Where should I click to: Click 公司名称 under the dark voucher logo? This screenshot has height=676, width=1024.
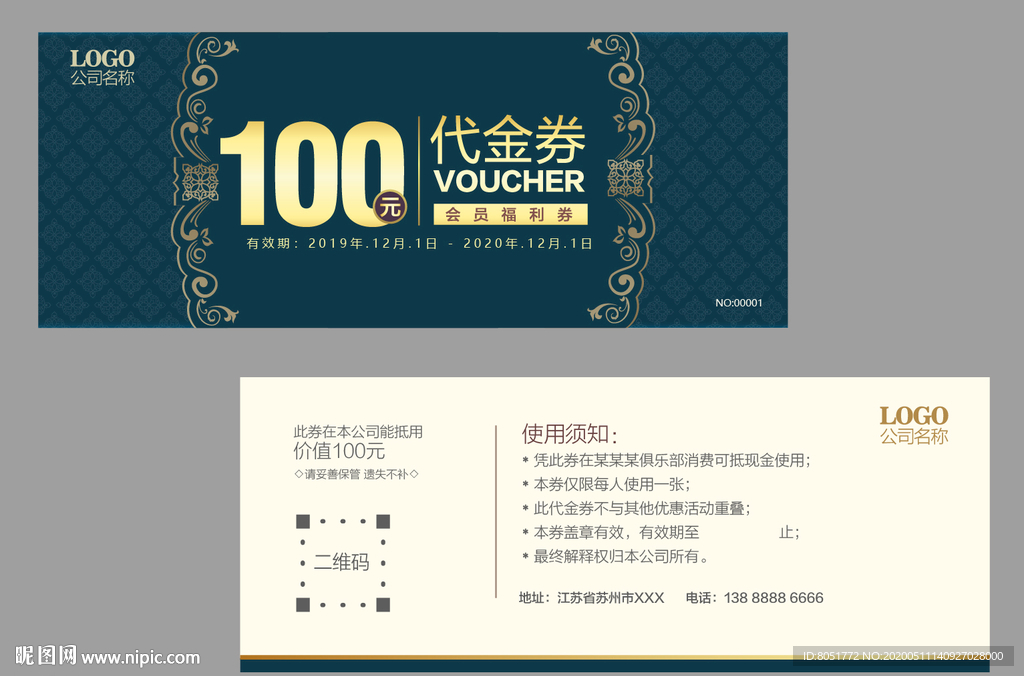103,78
